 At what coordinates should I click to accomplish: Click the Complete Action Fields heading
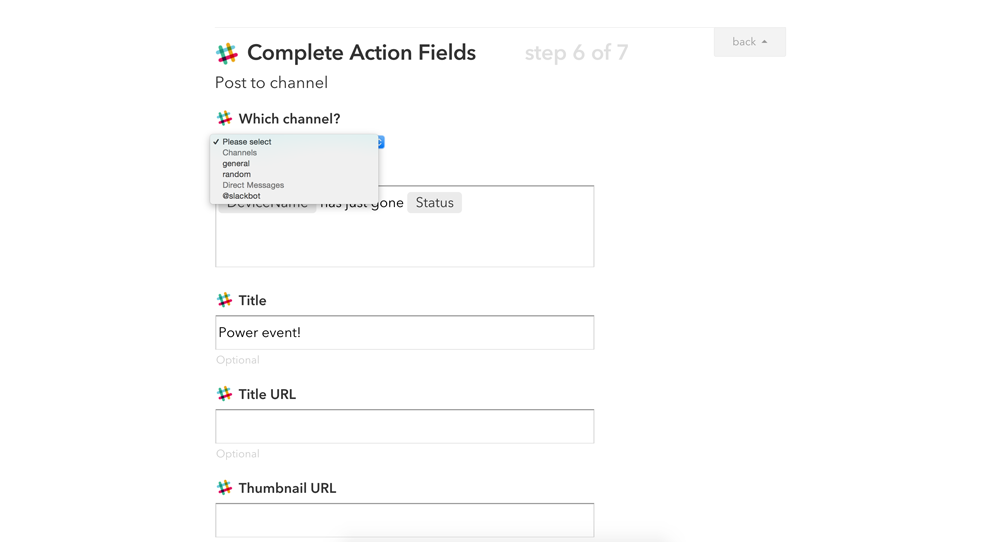point(361,53)
